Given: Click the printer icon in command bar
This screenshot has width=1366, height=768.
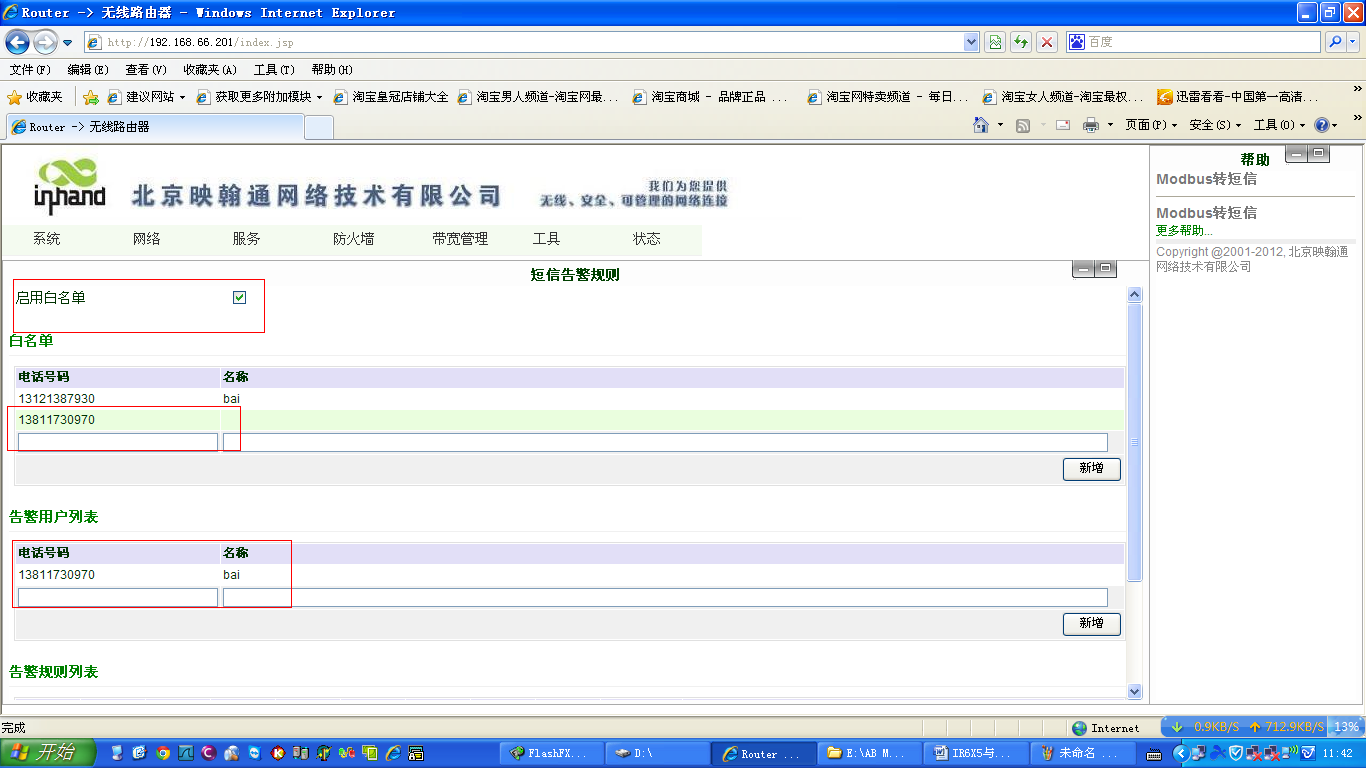Looking at the screenshot, I should point(1091,125).
